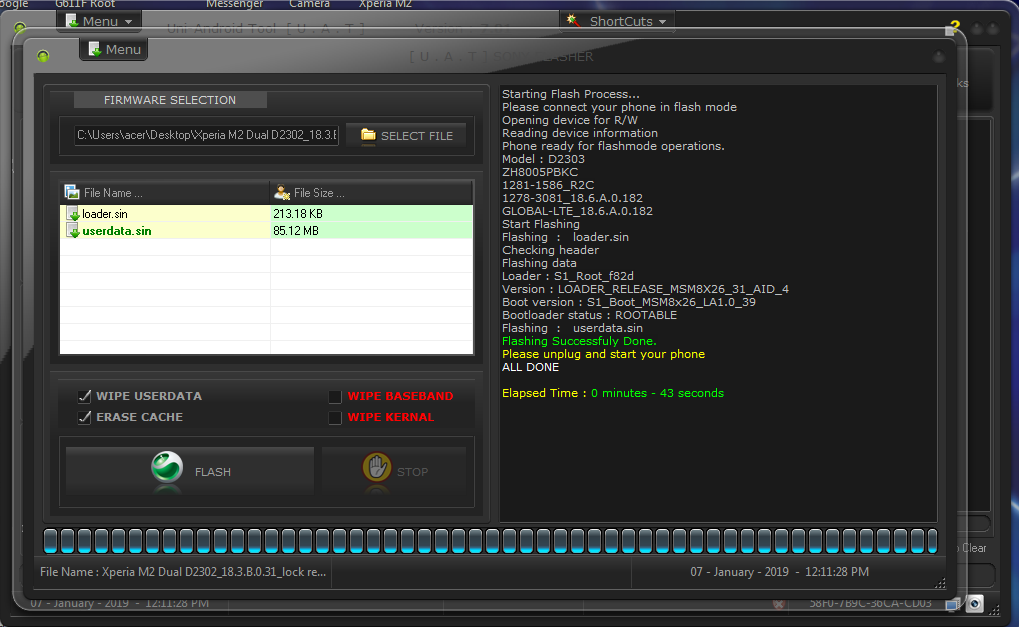Click the userdata.sin file icon
Screen dimensions: 1019x627
click(x=73, y=231)
